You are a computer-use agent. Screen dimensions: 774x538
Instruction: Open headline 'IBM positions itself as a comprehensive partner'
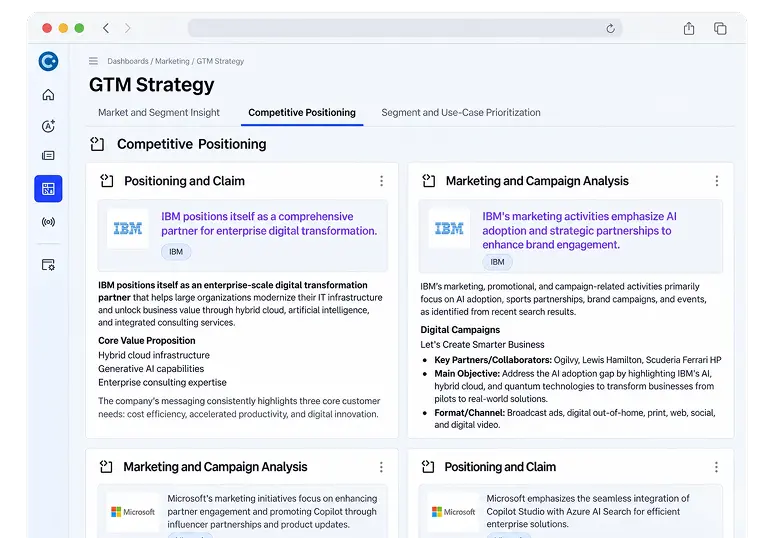269,224
